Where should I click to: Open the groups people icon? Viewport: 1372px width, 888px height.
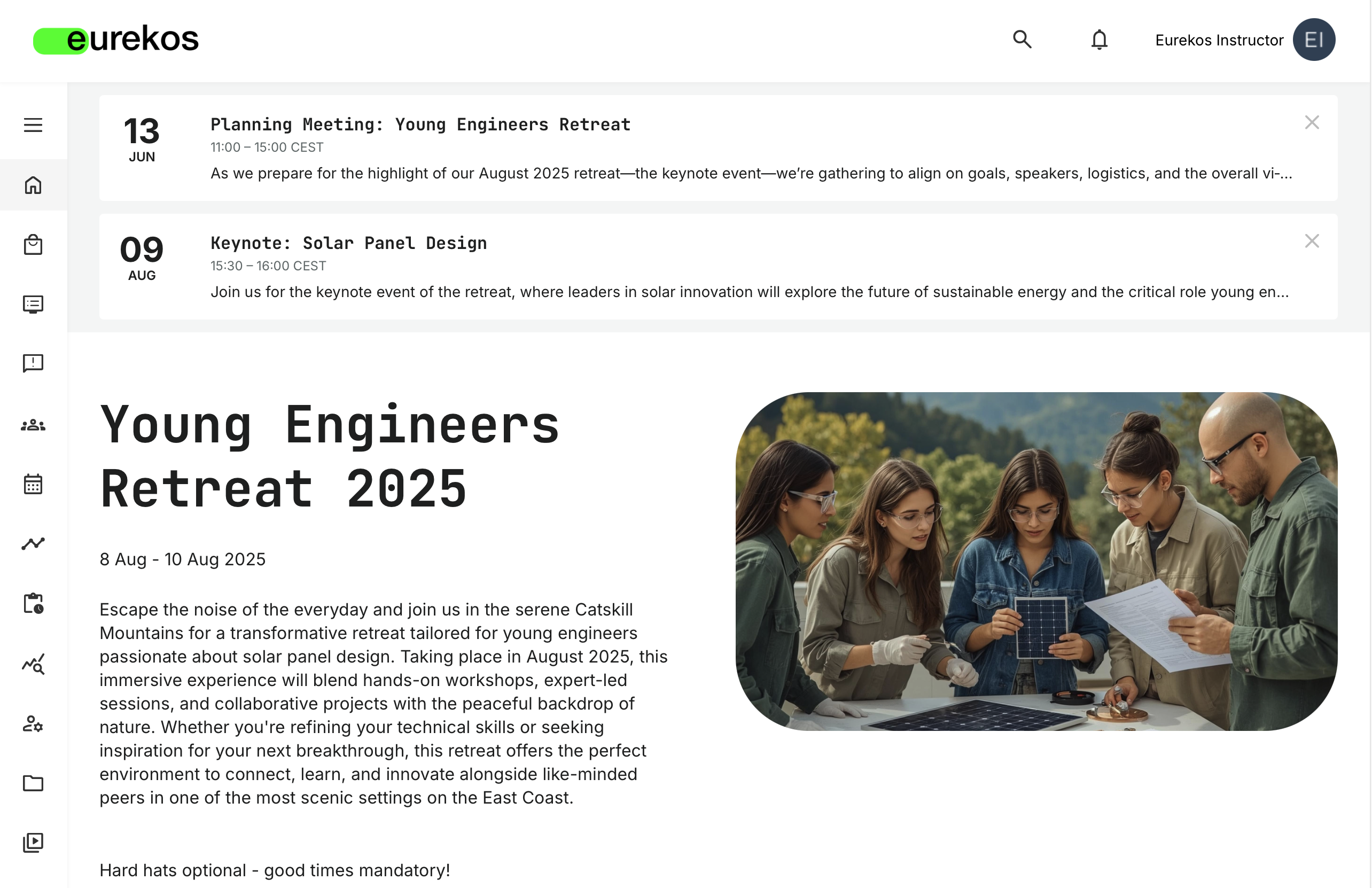click(33, 425)
